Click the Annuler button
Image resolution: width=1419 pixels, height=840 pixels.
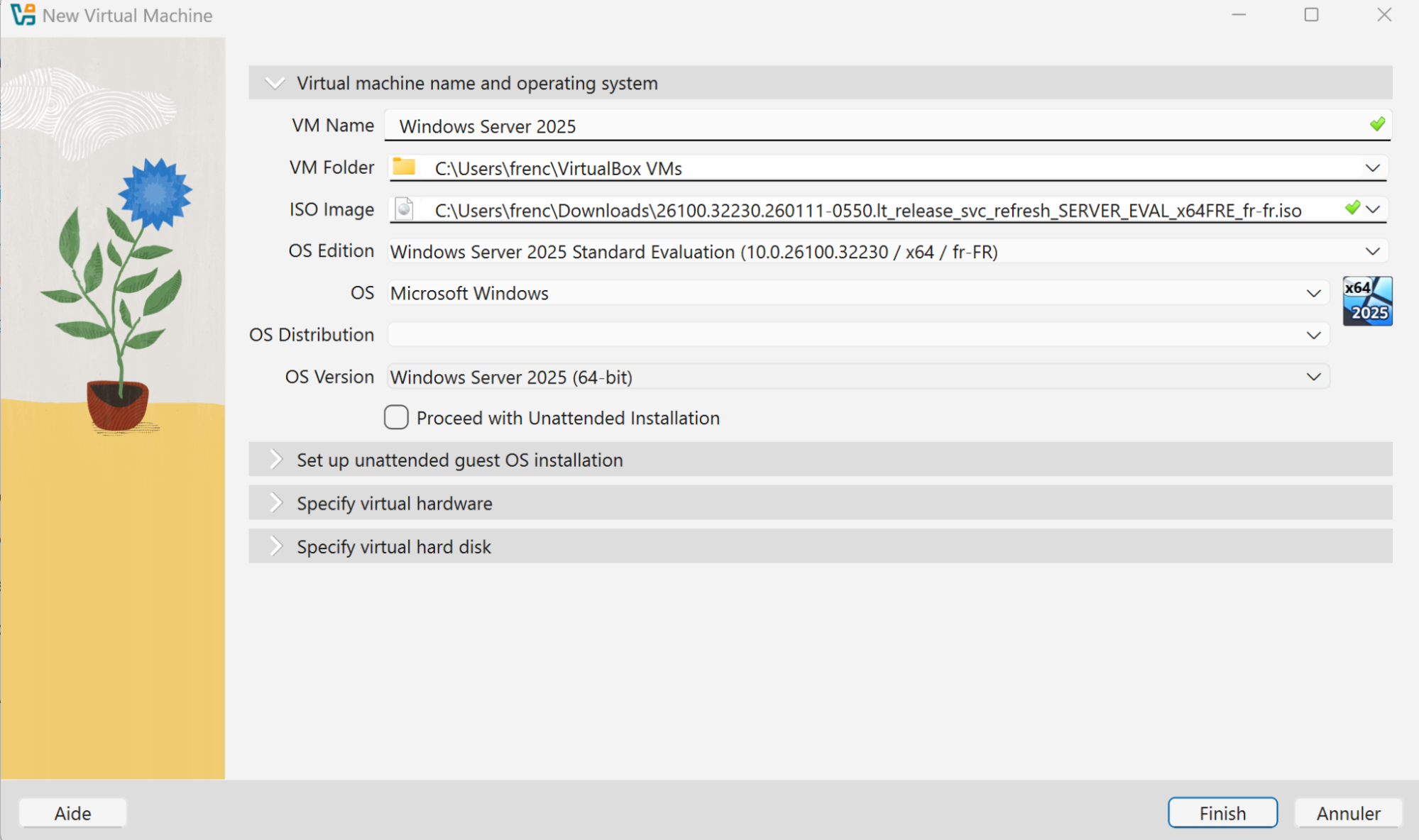click(1348, 813)
